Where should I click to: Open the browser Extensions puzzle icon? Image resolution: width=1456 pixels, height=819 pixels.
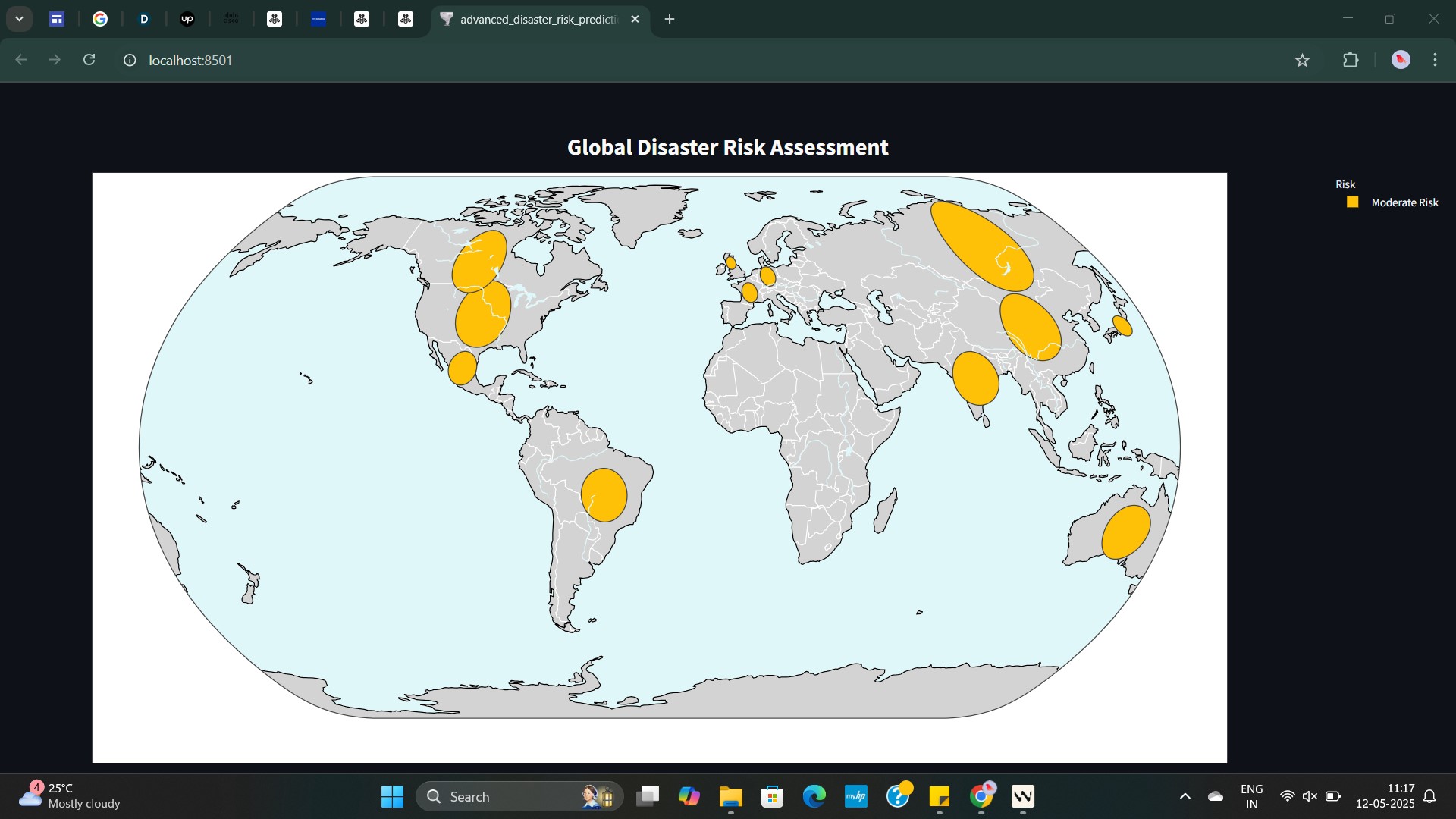(1351, 60)
